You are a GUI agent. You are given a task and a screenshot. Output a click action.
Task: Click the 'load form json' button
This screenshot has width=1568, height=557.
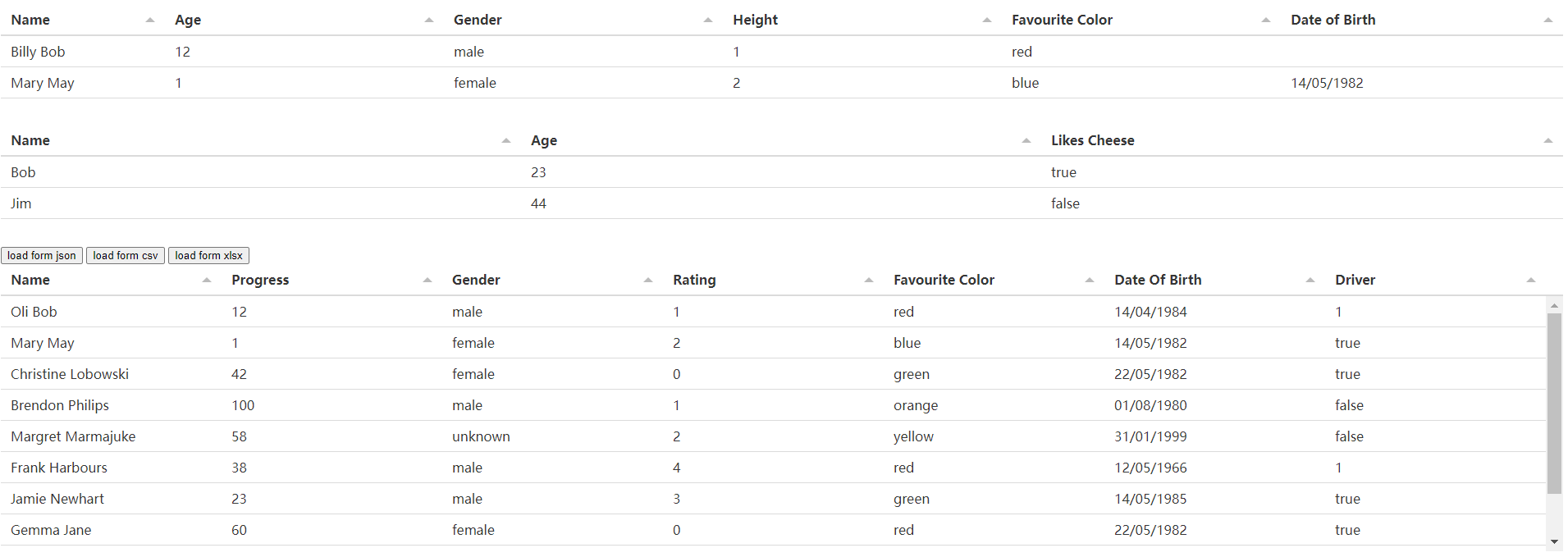click(x=42, y=256)
